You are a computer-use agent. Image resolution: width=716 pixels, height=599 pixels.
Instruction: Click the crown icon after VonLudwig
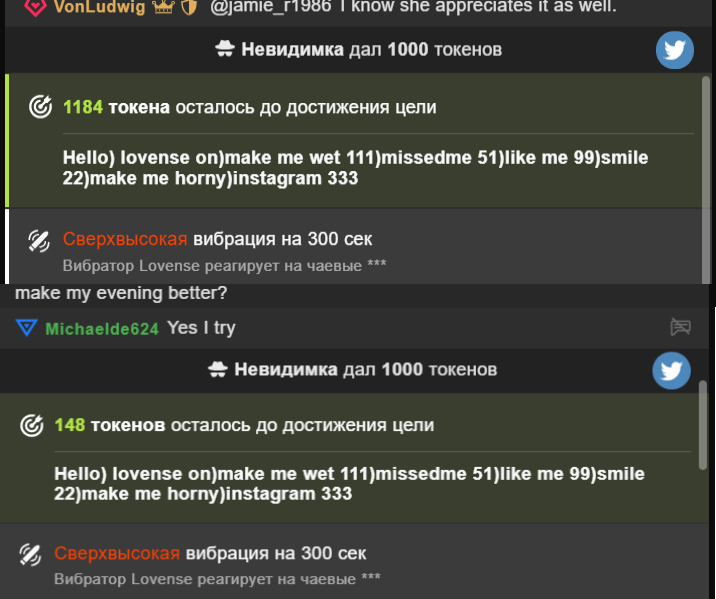[x=163, y=7]
